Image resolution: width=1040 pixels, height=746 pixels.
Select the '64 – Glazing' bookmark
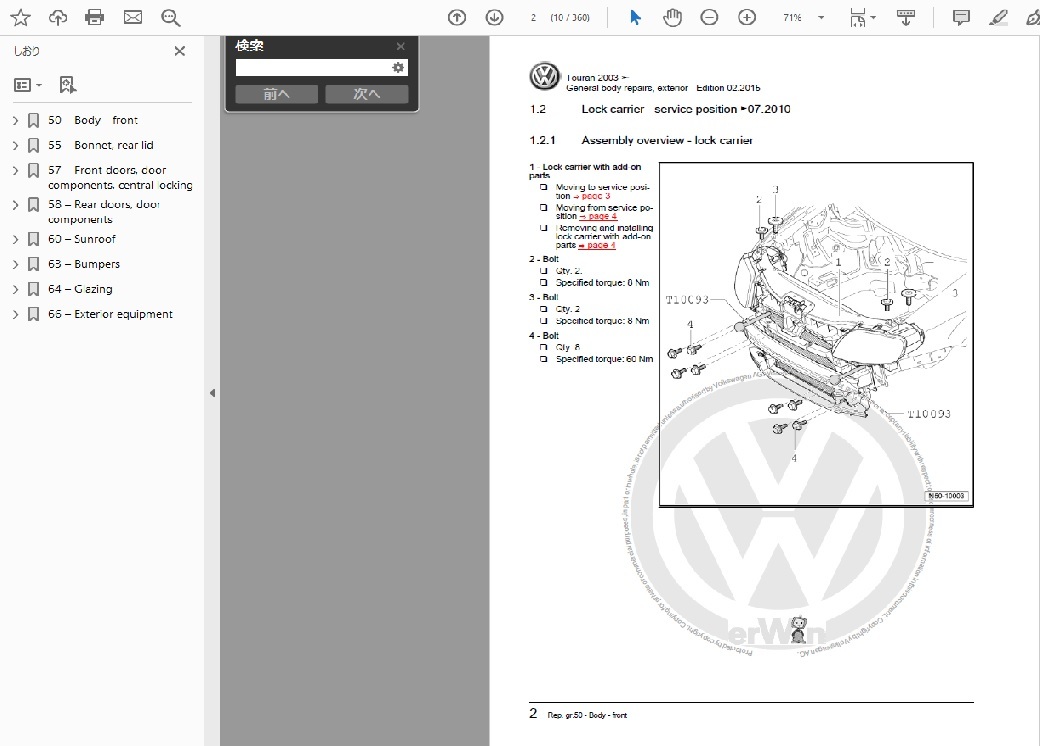tap(93, 289)
